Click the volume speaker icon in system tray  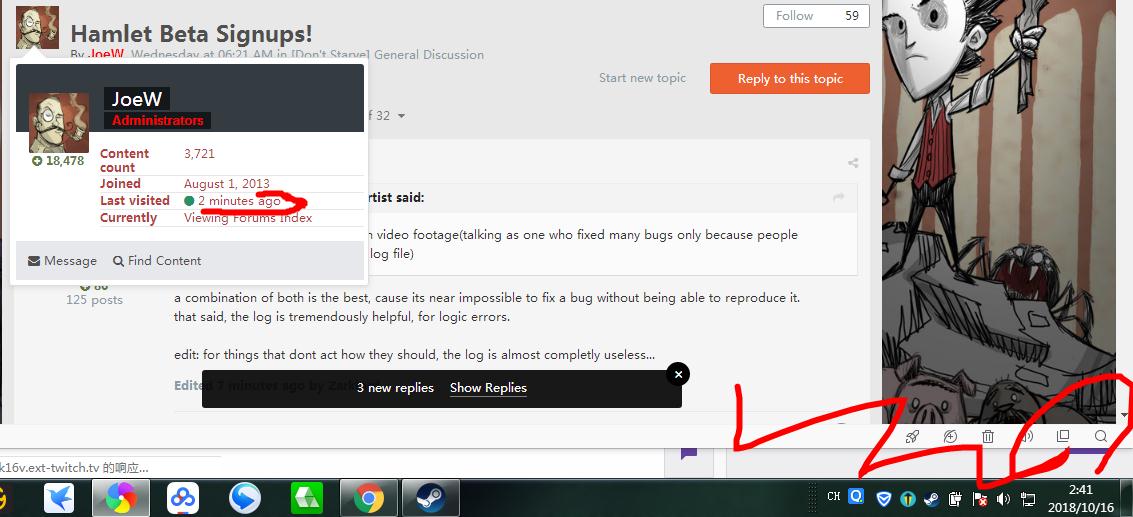pos(1004,498)
